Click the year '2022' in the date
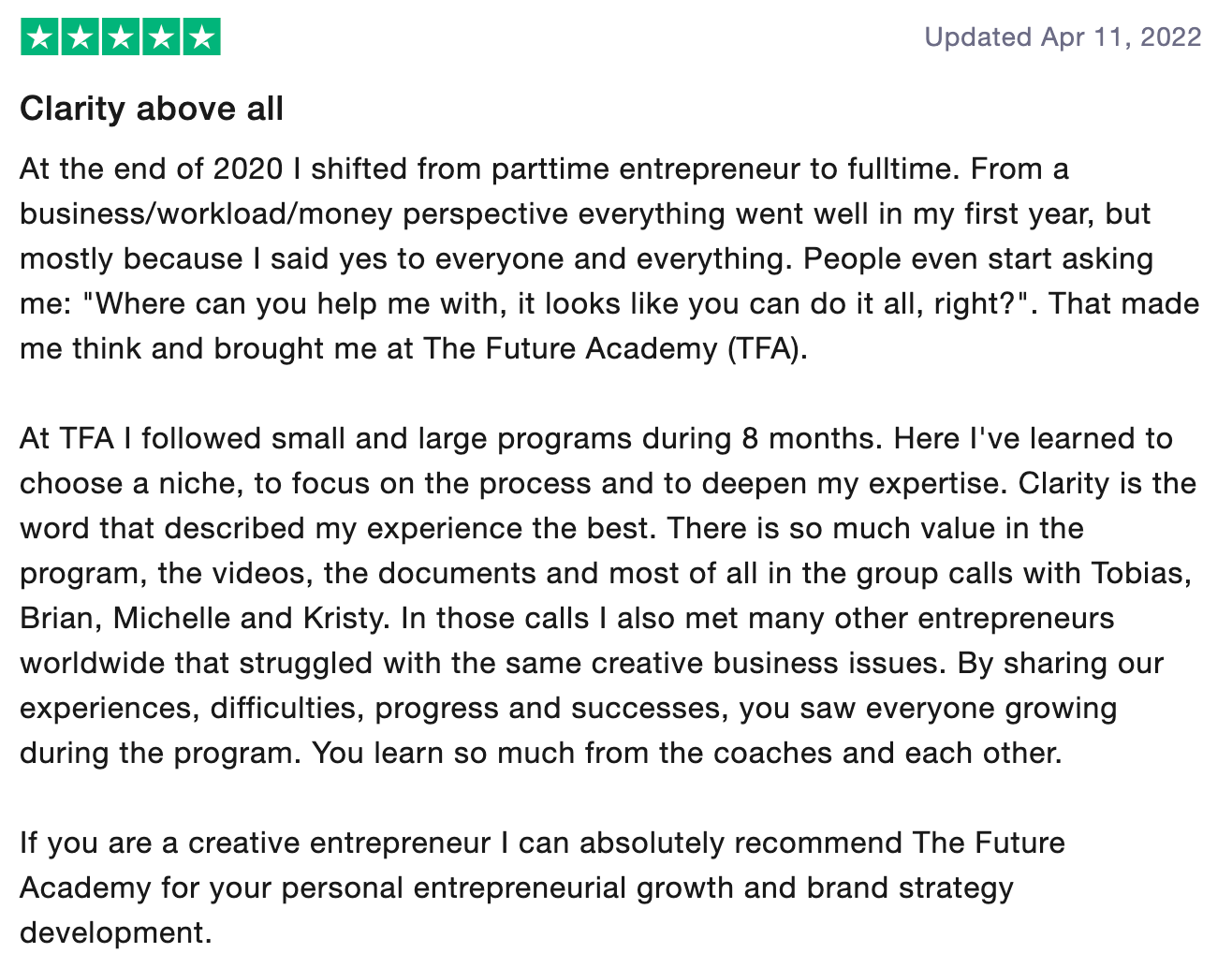The width and height of the screenshot is (1232, 968). point(1170,37)
